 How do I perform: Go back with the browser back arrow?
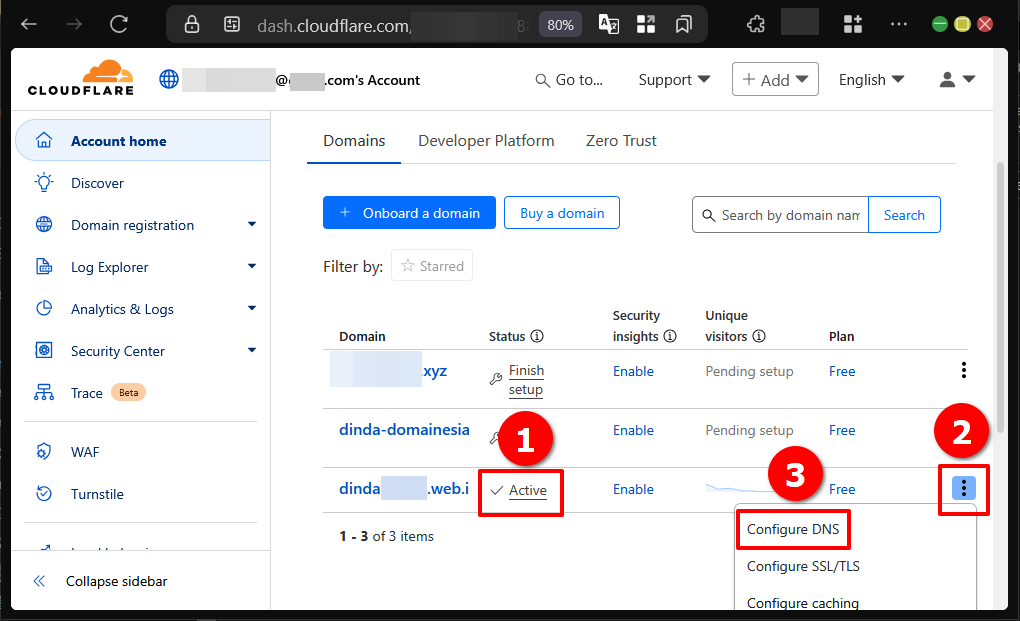click(29, 25)
